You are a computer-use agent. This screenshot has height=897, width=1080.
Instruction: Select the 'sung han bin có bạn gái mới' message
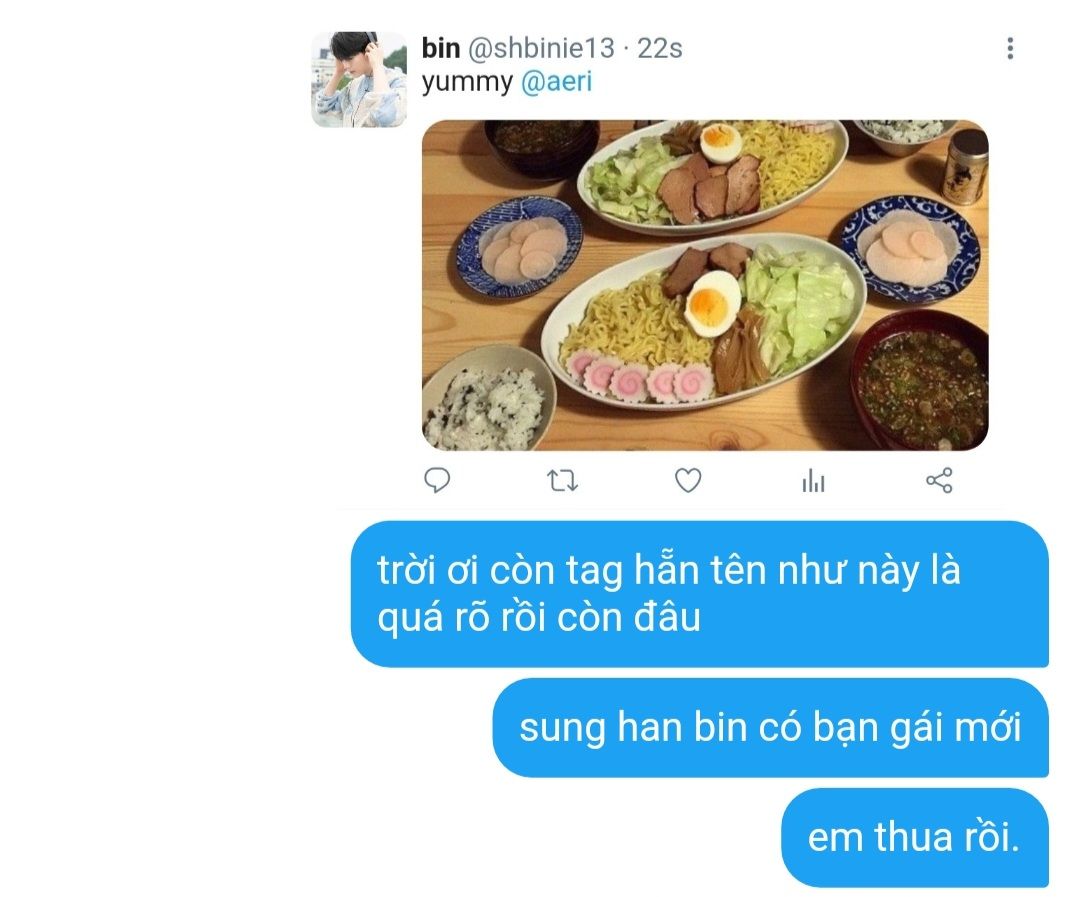[771, 728]
